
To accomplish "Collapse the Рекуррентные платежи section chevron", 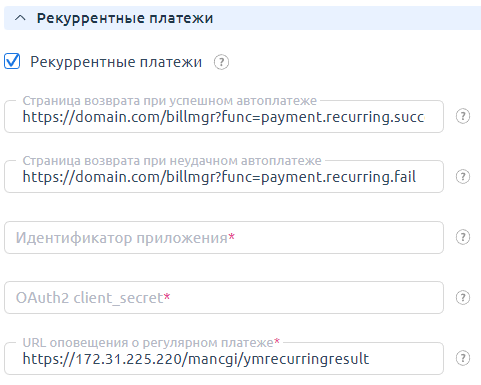I will click(20, 18).
